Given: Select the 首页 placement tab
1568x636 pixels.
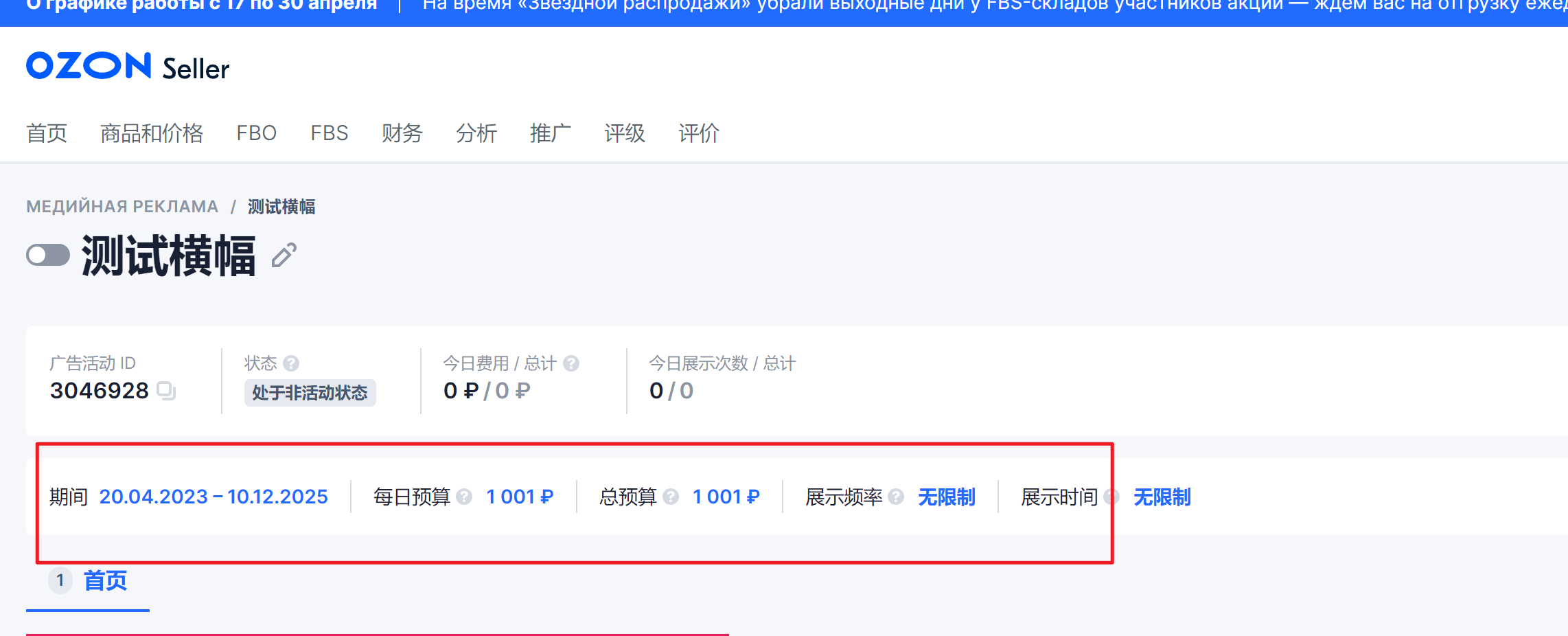Looking at the screenshot, I should (x=104, y=581).
